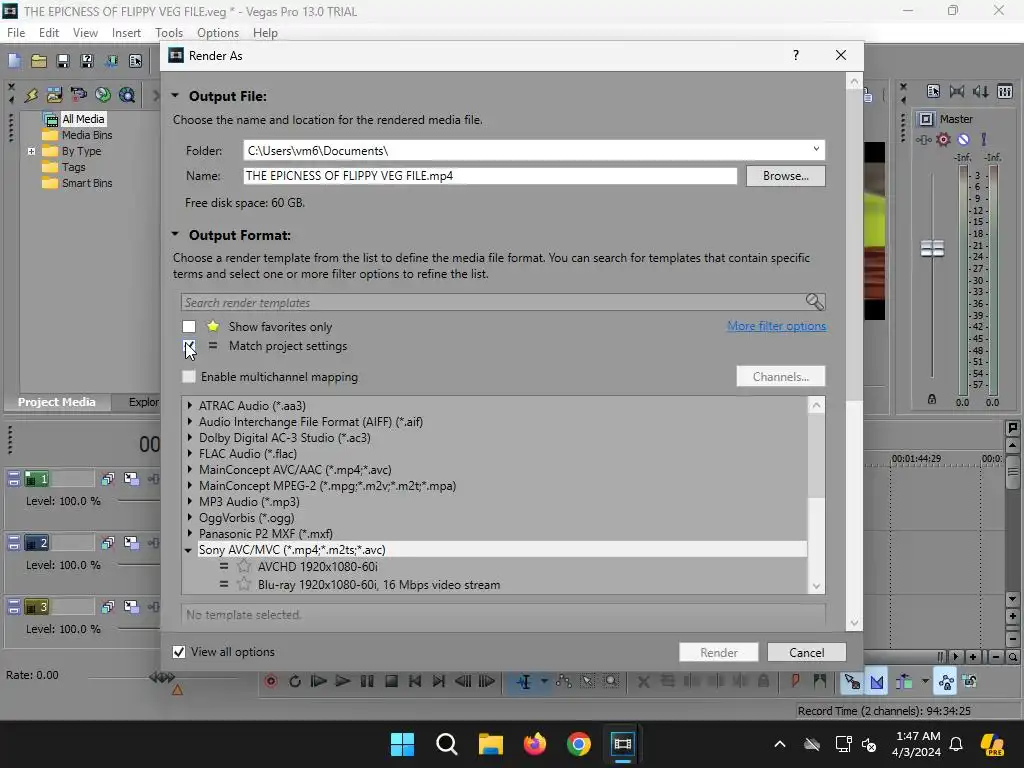Screen dimensions: 1024x768
Task: Click Go to Start in transport bar
Action: tap(415, 681)
